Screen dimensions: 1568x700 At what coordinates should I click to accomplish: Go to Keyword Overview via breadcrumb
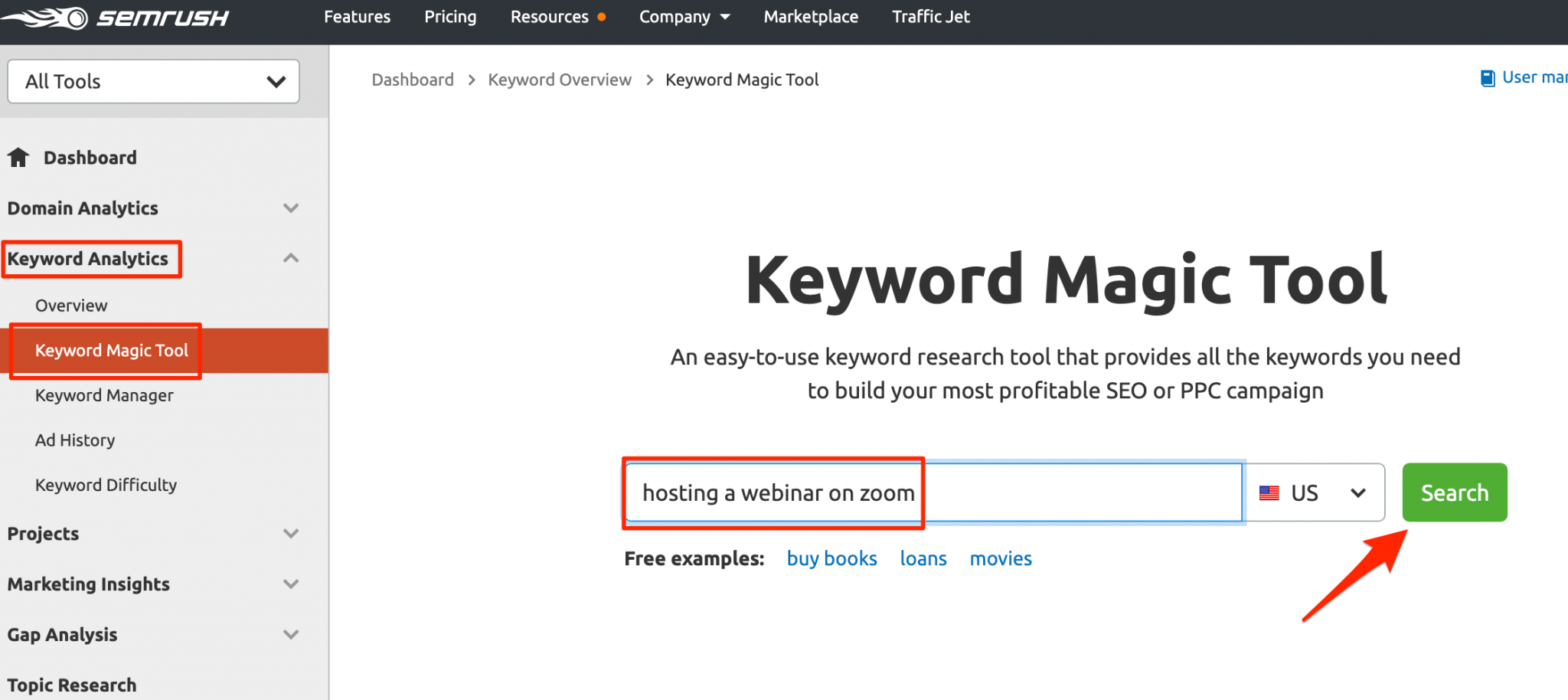click(560, 80)
